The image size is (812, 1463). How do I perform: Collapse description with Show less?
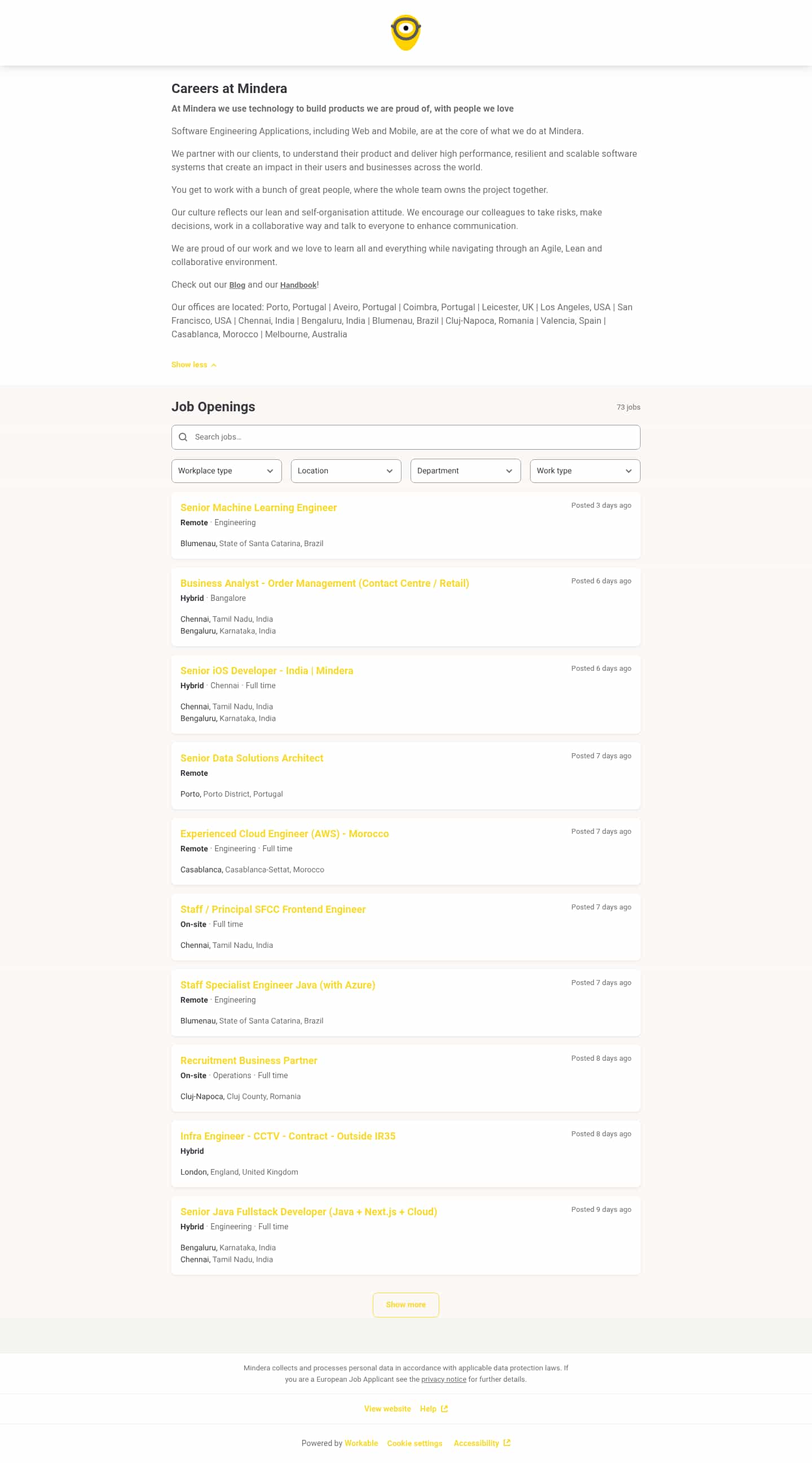coord(194,364)
